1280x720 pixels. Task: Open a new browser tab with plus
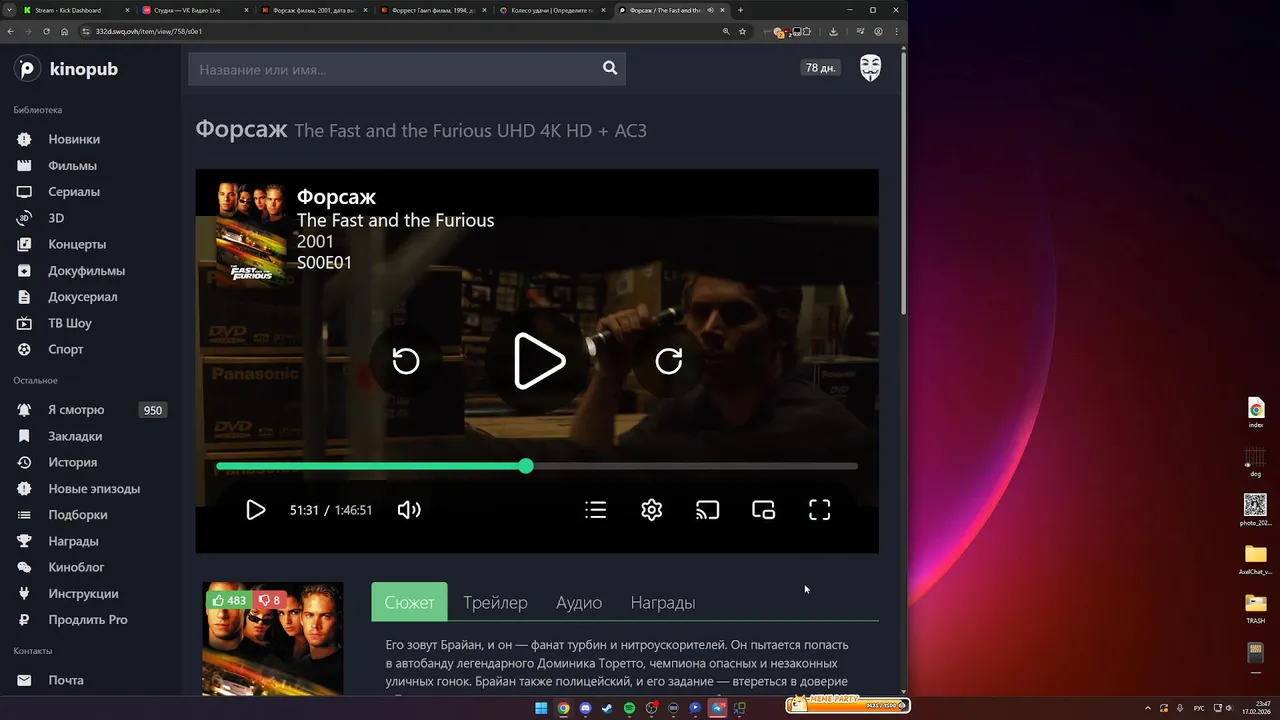tap(740, 10)
